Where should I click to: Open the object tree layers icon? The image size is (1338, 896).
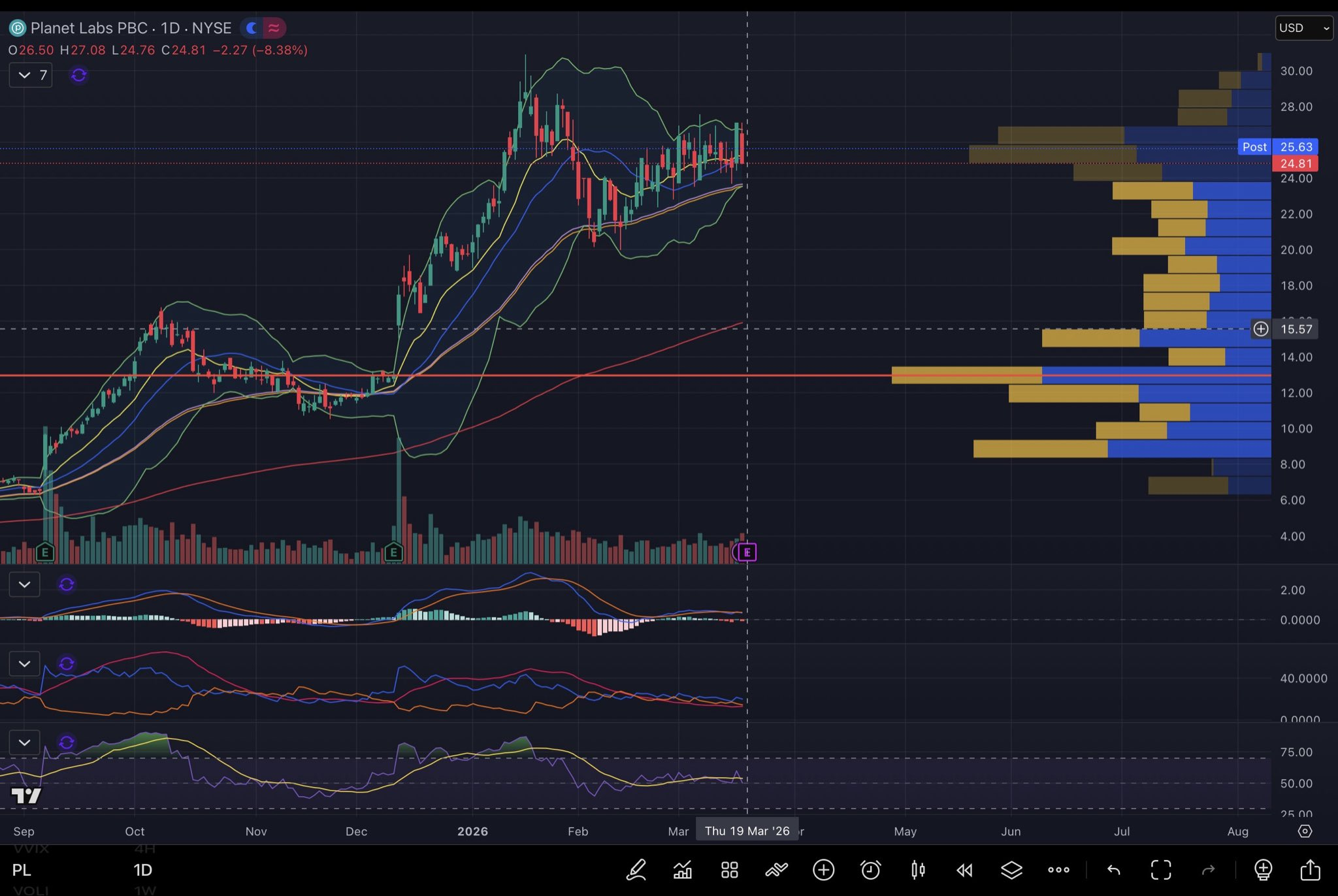click(x=1011, y=870)
